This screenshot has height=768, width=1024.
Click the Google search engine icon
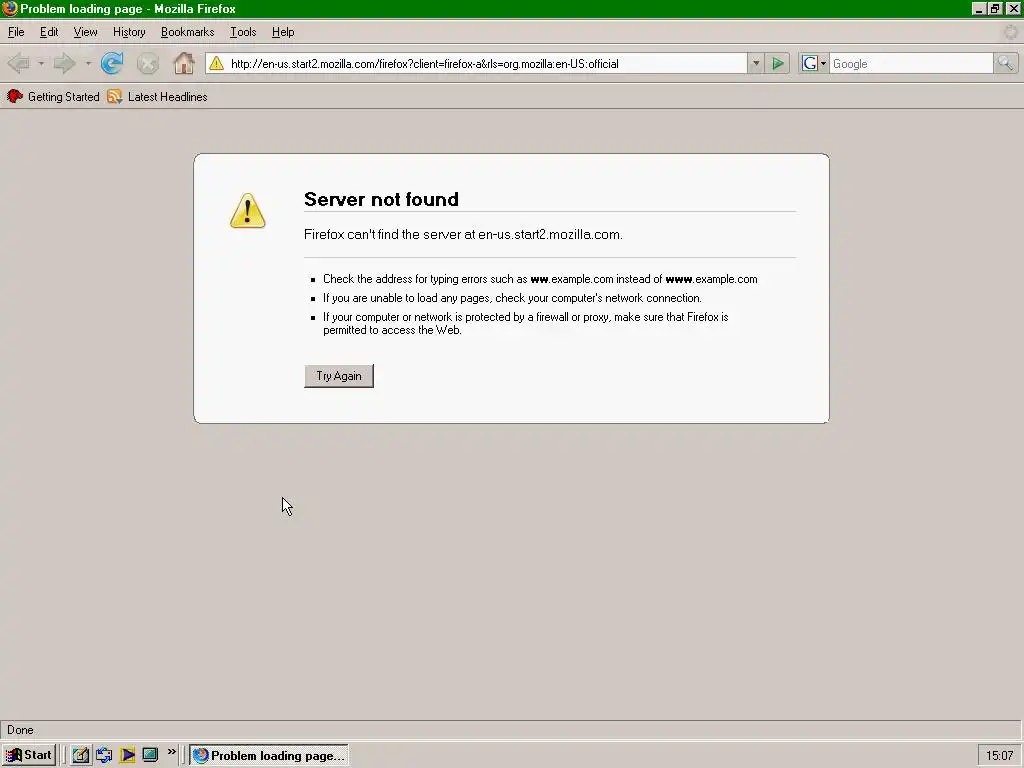pyautogui.click(x=810, y=63)
